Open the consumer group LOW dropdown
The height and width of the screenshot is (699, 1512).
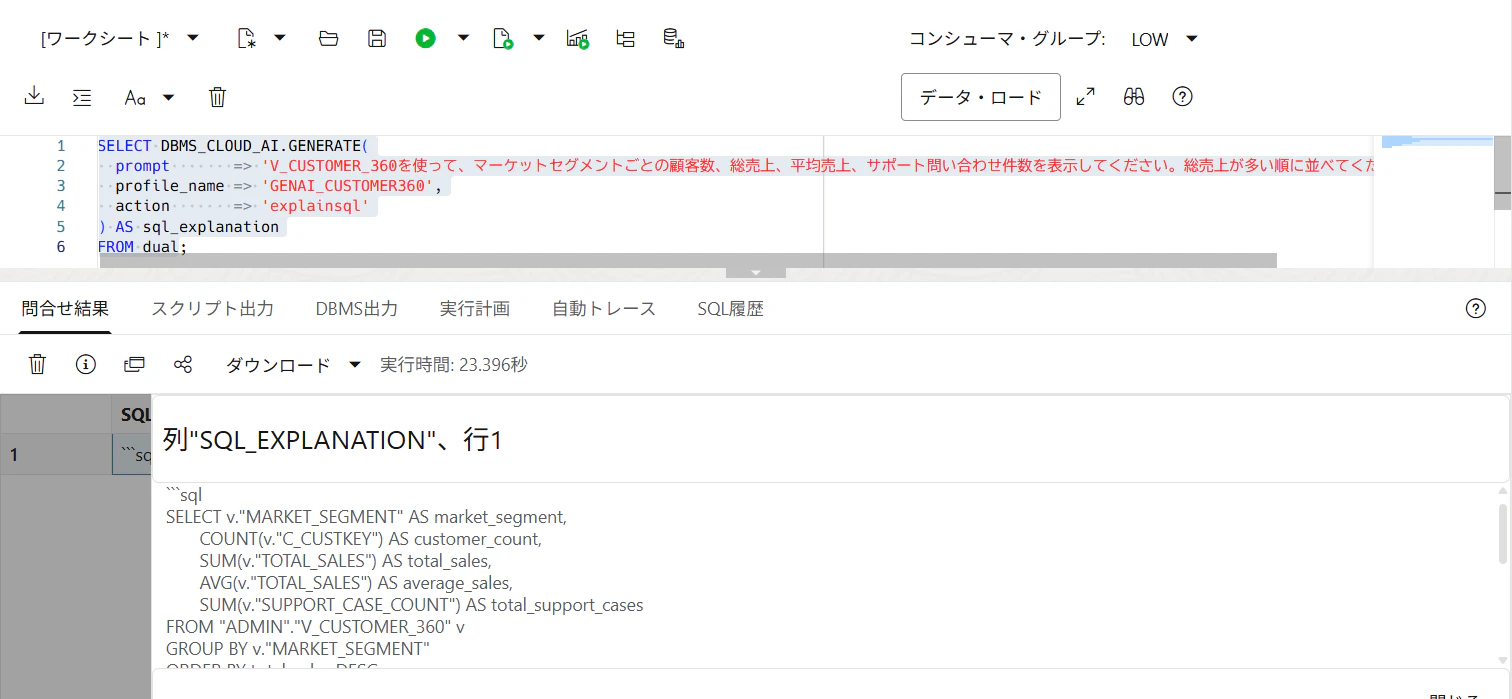[1164, 39]
